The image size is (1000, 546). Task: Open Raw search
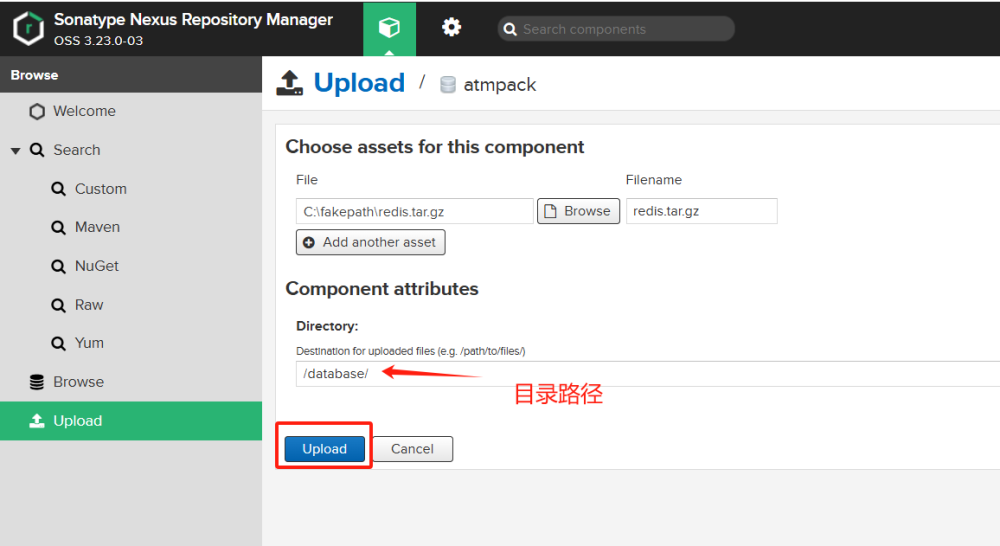(89, 305)
